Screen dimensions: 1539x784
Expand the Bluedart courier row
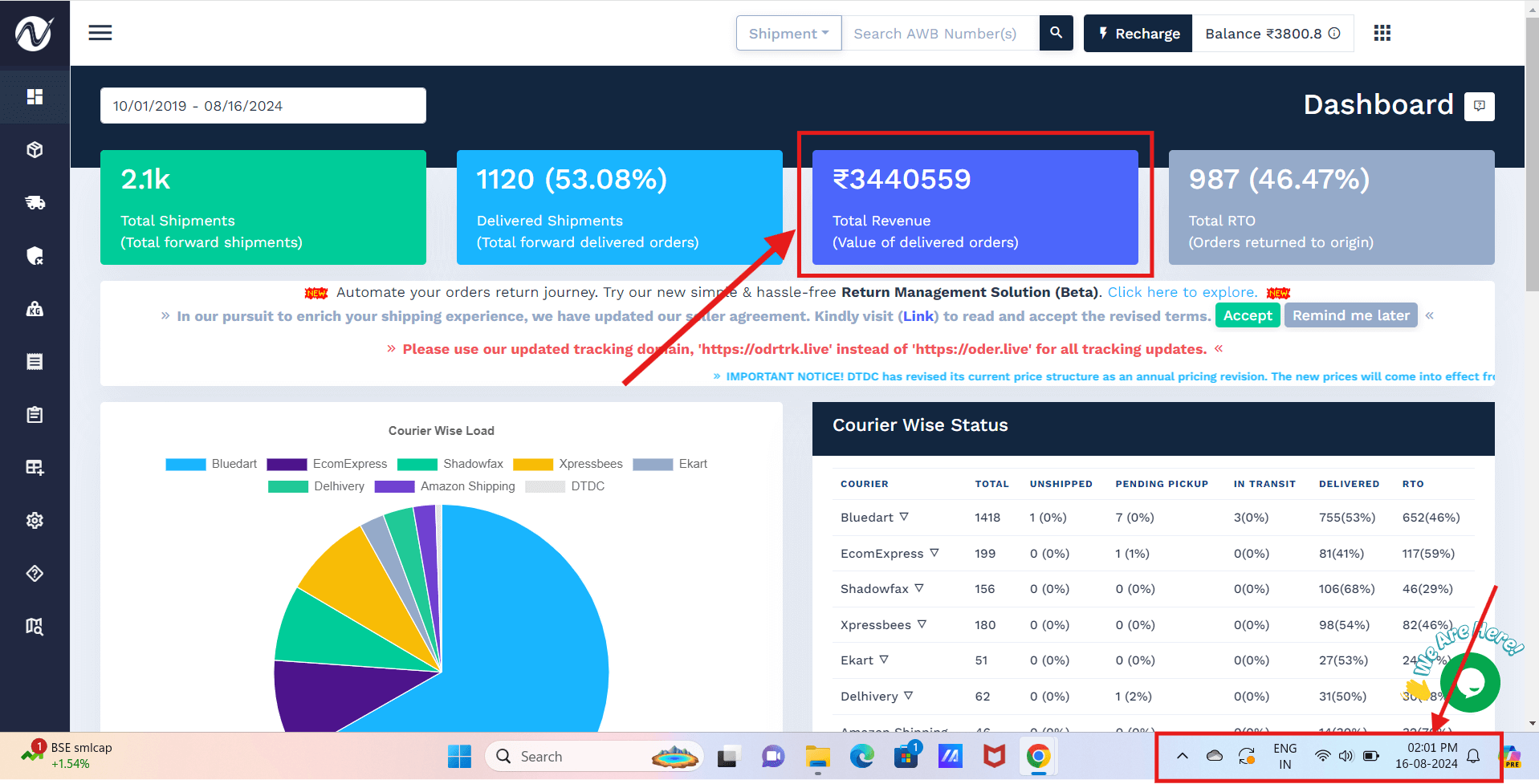click(x=904, y=516)
